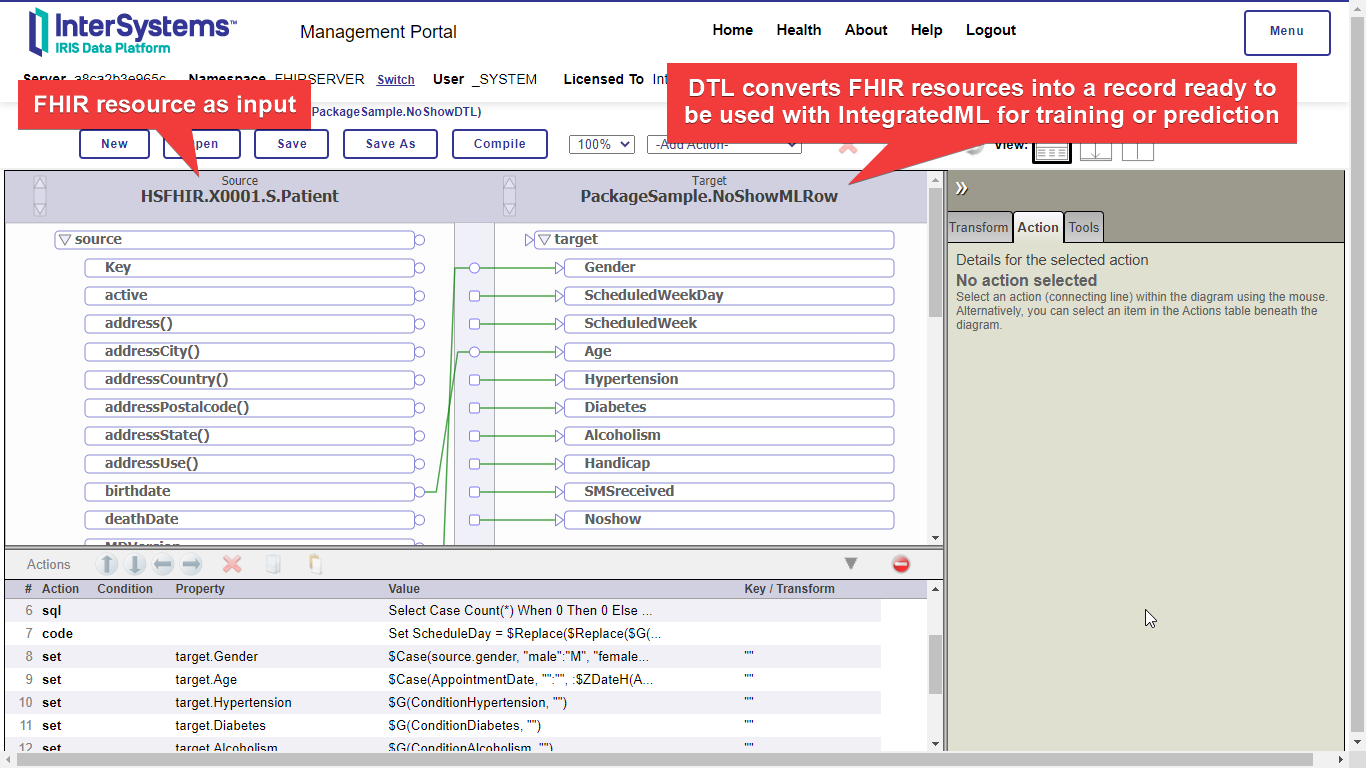Select action row 7 code
This screenshot has width=1366, height=768.
[x=443, y=633]
